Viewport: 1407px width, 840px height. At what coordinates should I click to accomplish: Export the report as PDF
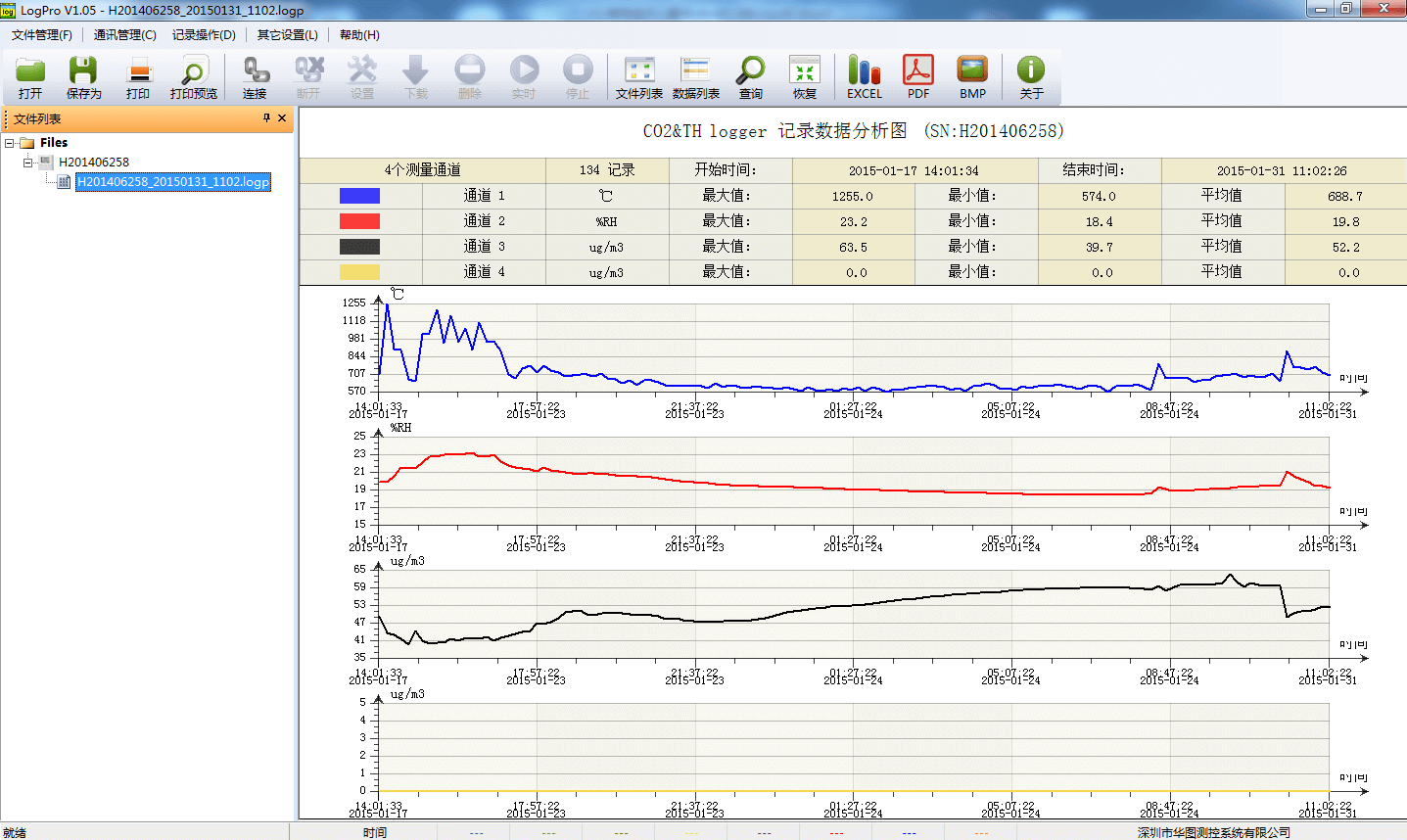(917, 76)
